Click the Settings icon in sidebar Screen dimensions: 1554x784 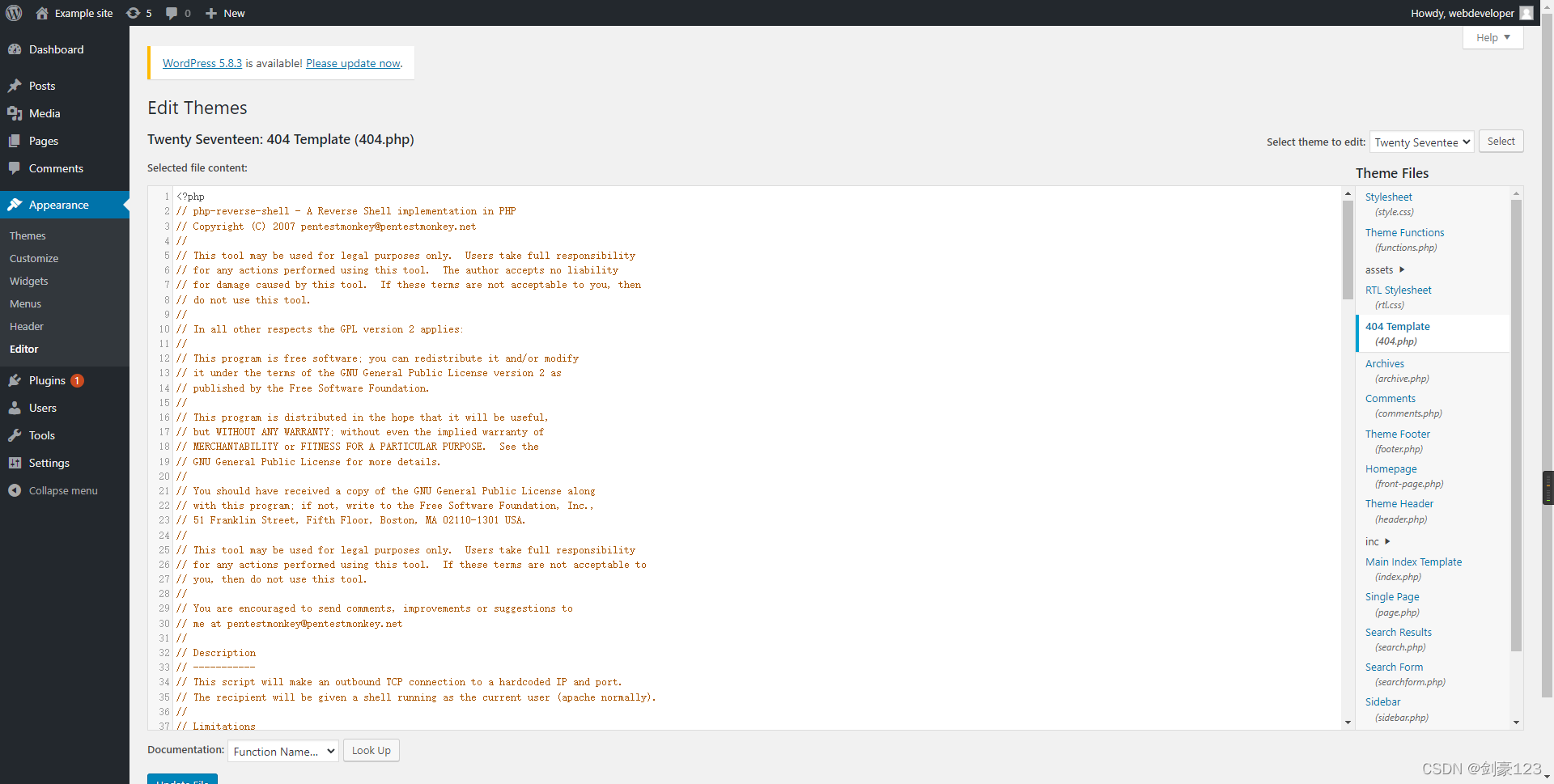(15, 463)
